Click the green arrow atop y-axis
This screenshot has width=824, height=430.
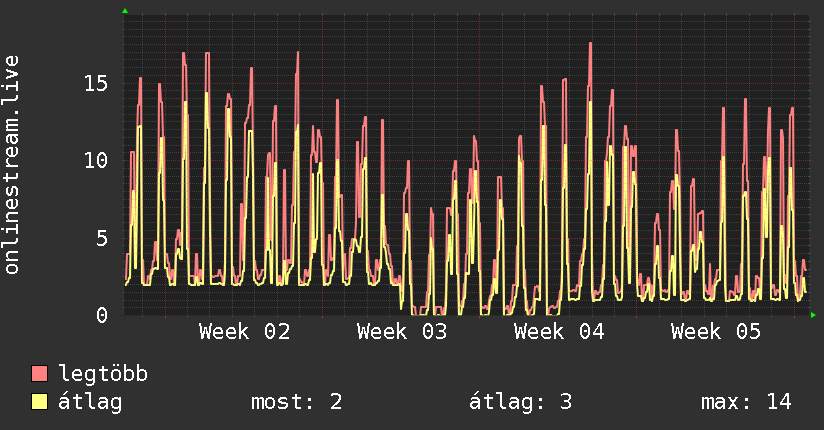pyautogui.click(x=125, y=11)
